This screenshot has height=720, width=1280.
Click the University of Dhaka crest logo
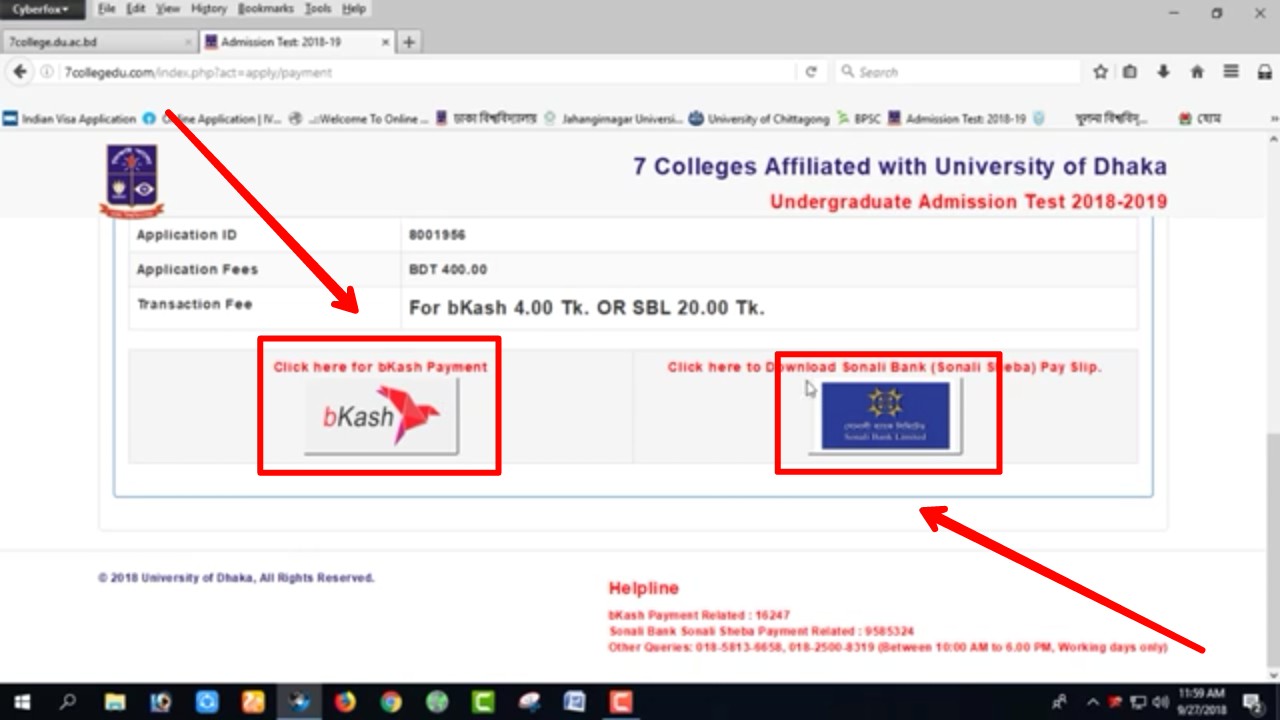tap(132, 181)
